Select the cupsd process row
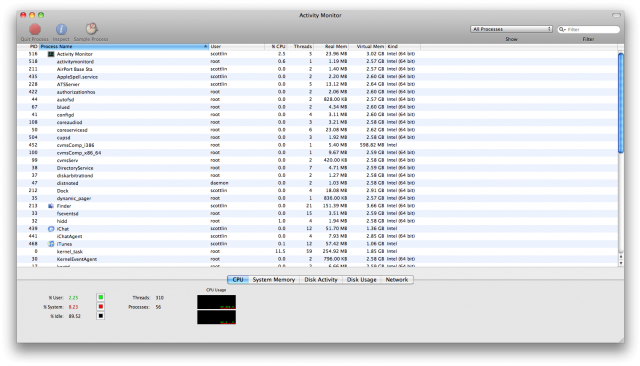 tap(317, 138)
